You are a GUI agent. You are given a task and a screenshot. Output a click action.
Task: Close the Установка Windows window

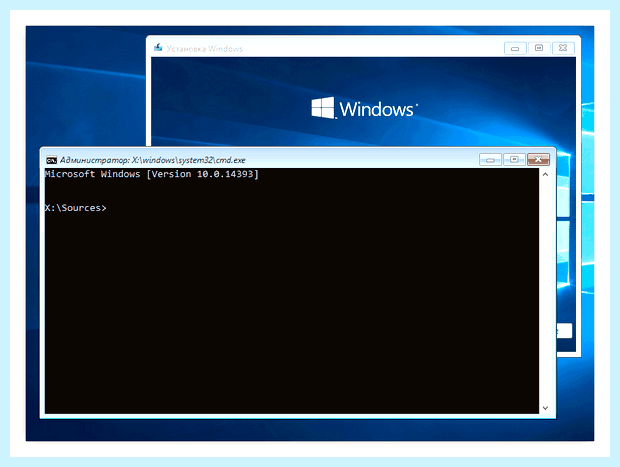click(x=563, y=48)
